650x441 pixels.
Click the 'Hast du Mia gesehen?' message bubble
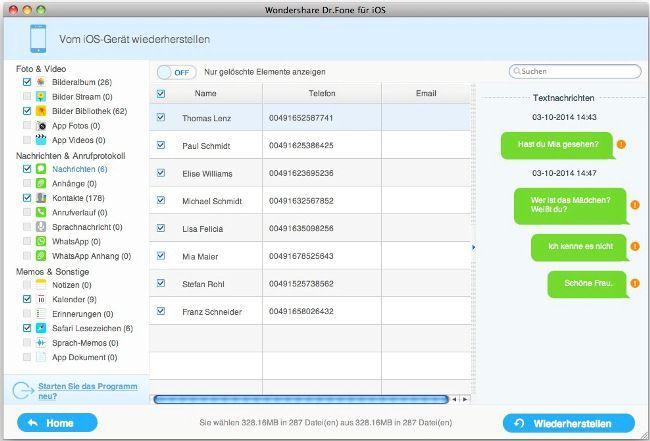pyautogui.click(x=558, y=145)
